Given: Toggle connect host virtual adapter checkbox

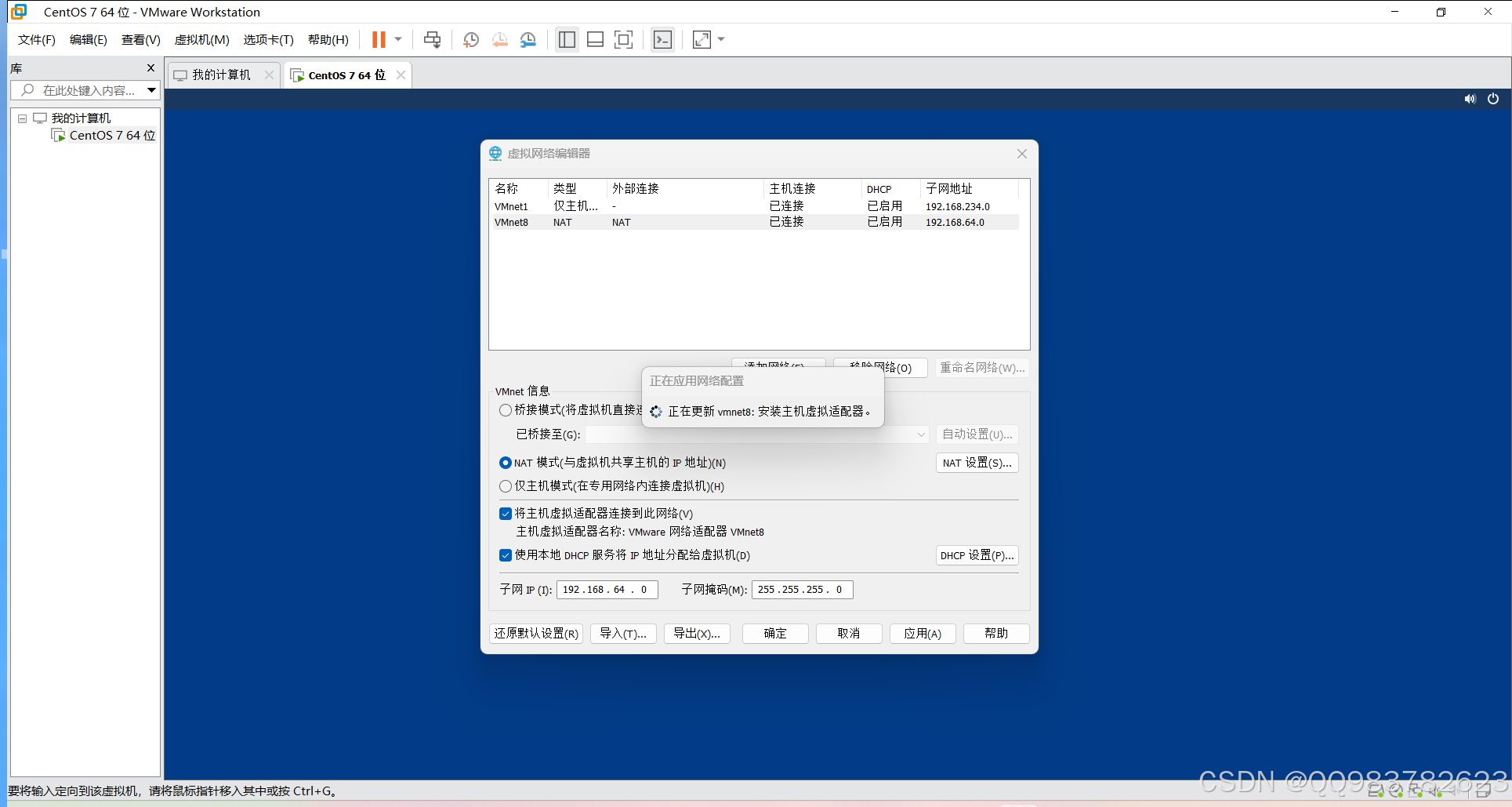Looking at the screenshot, I should pyautogui.click(x=506, y=514).
